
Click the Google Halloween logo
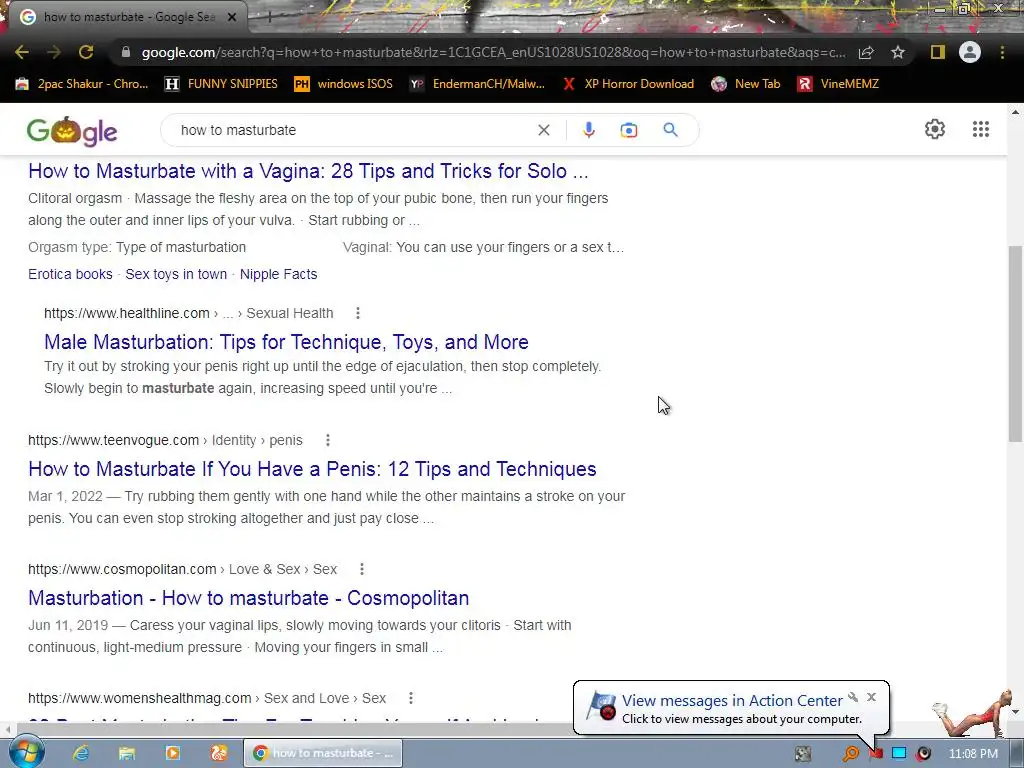point(72,131)
